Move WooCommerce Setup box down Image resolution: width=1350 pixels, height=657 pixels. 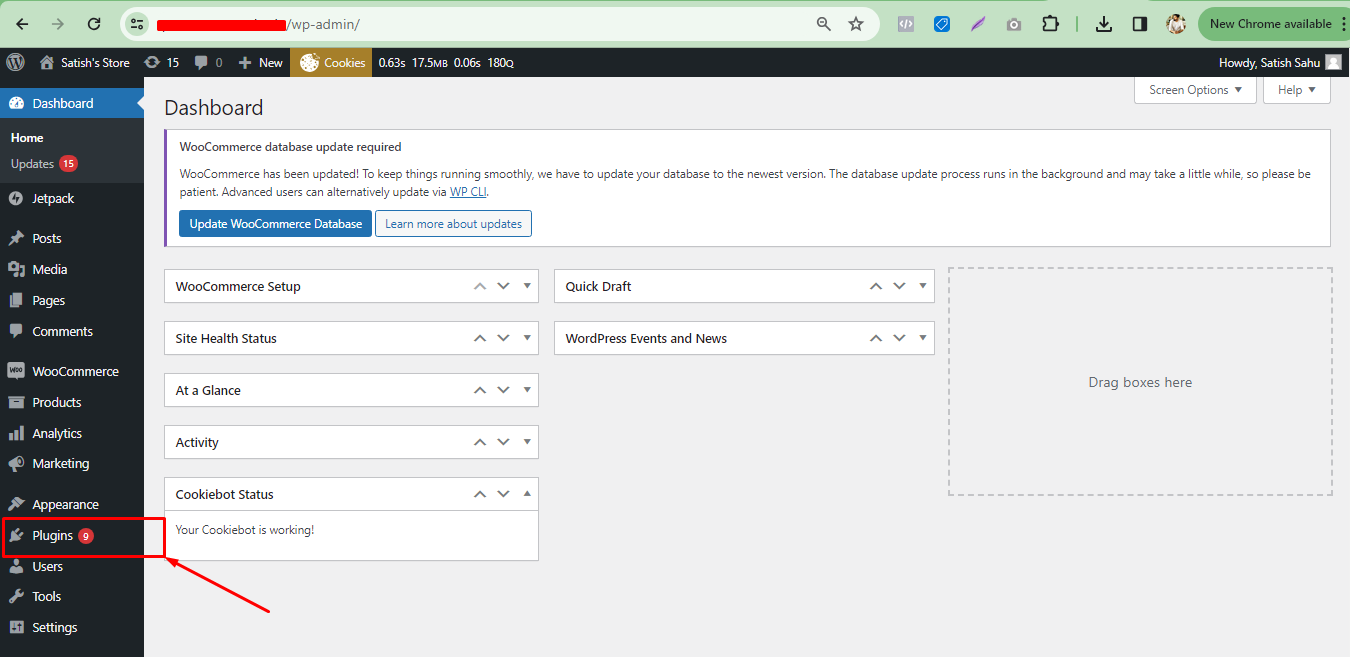pos(503,286)
